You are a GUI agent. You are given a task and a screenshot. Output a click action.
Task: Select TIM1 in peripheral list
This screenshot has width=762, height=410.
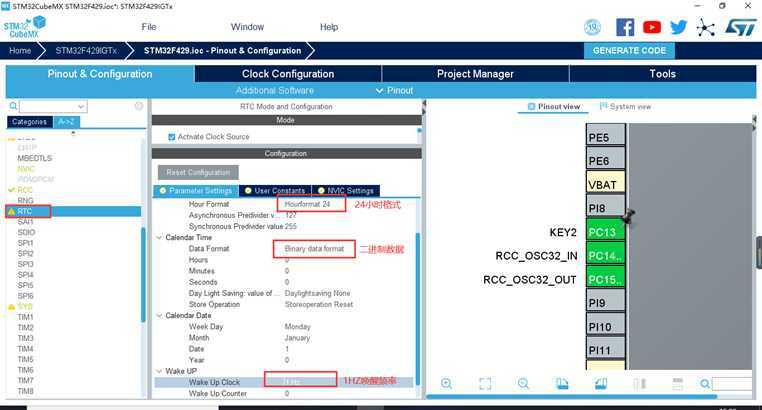coord(25,317)
